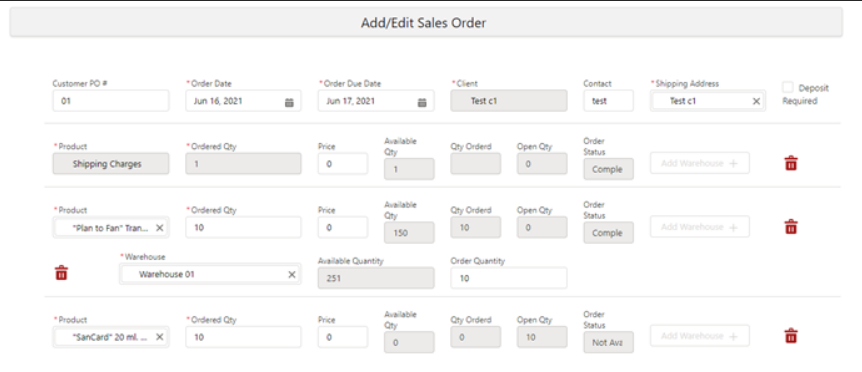Viewport: 862px width, 372px height.
Task: Clear the "Plan to Fan" product selection
Action: [159, 227]
